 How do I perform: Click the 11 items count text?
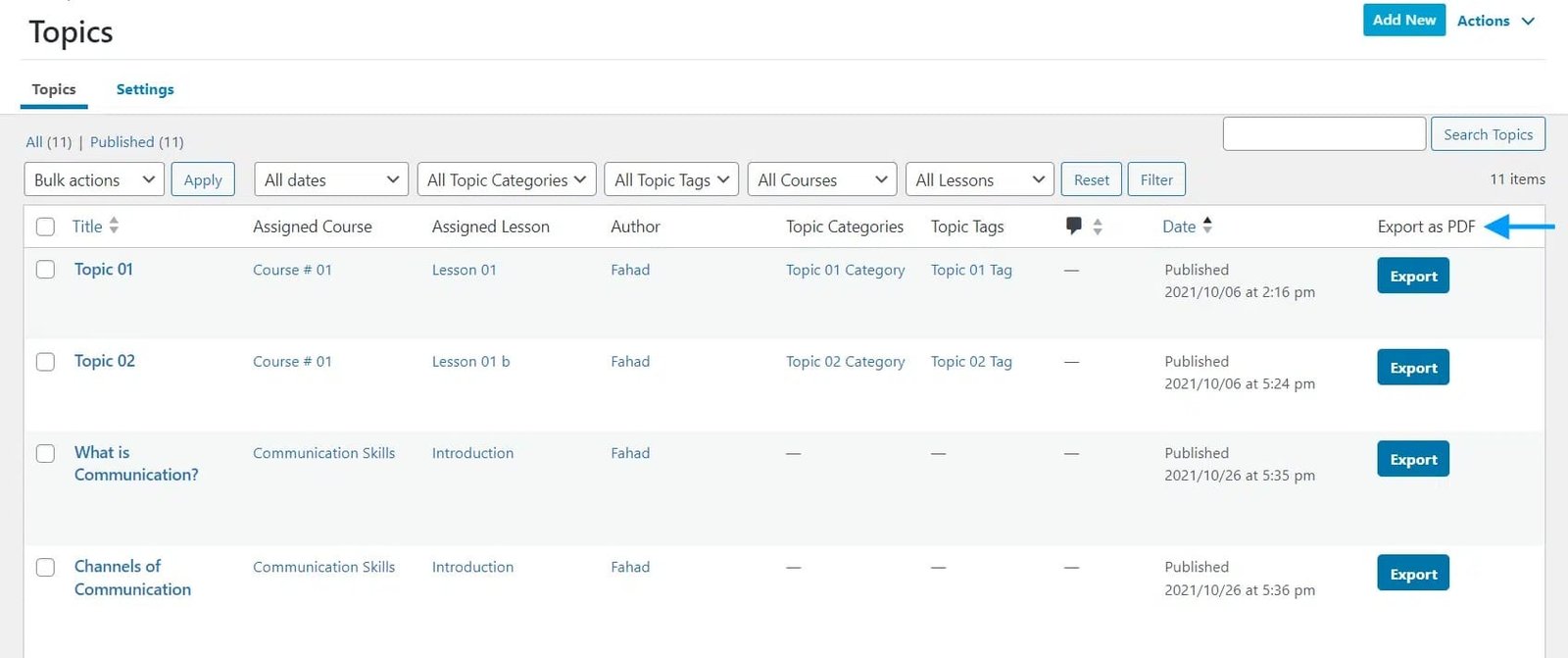[x=1517, y=179]
